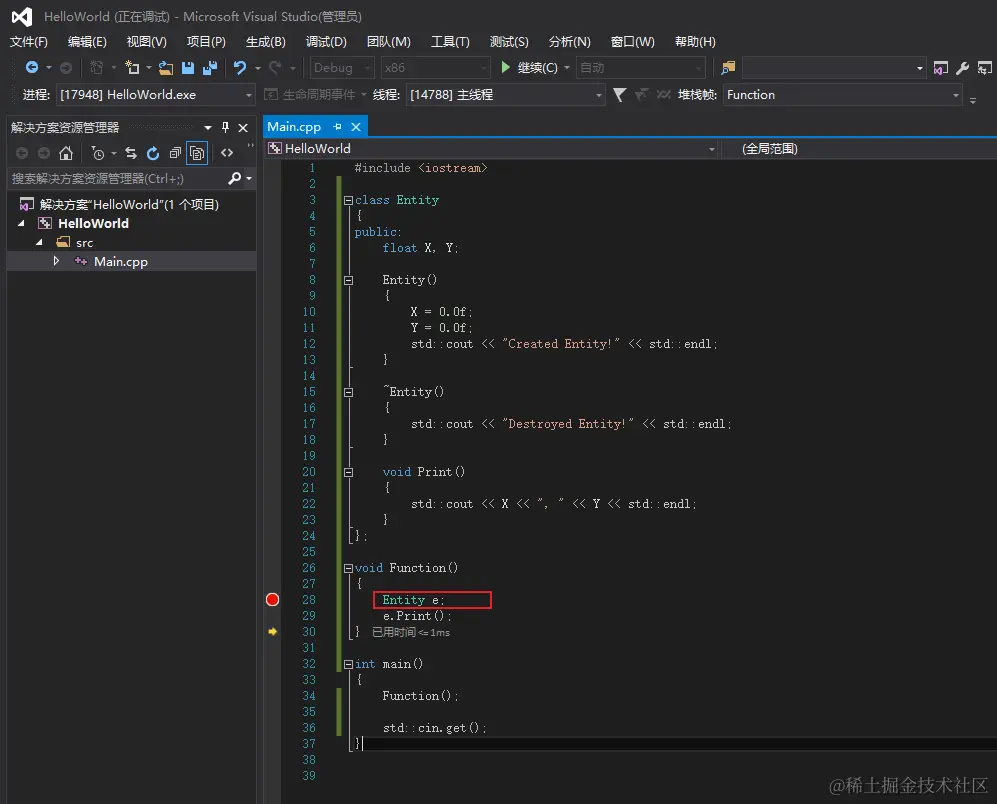
Task: Collapse the ~Entity() destructor block
Action: [348, 392]
